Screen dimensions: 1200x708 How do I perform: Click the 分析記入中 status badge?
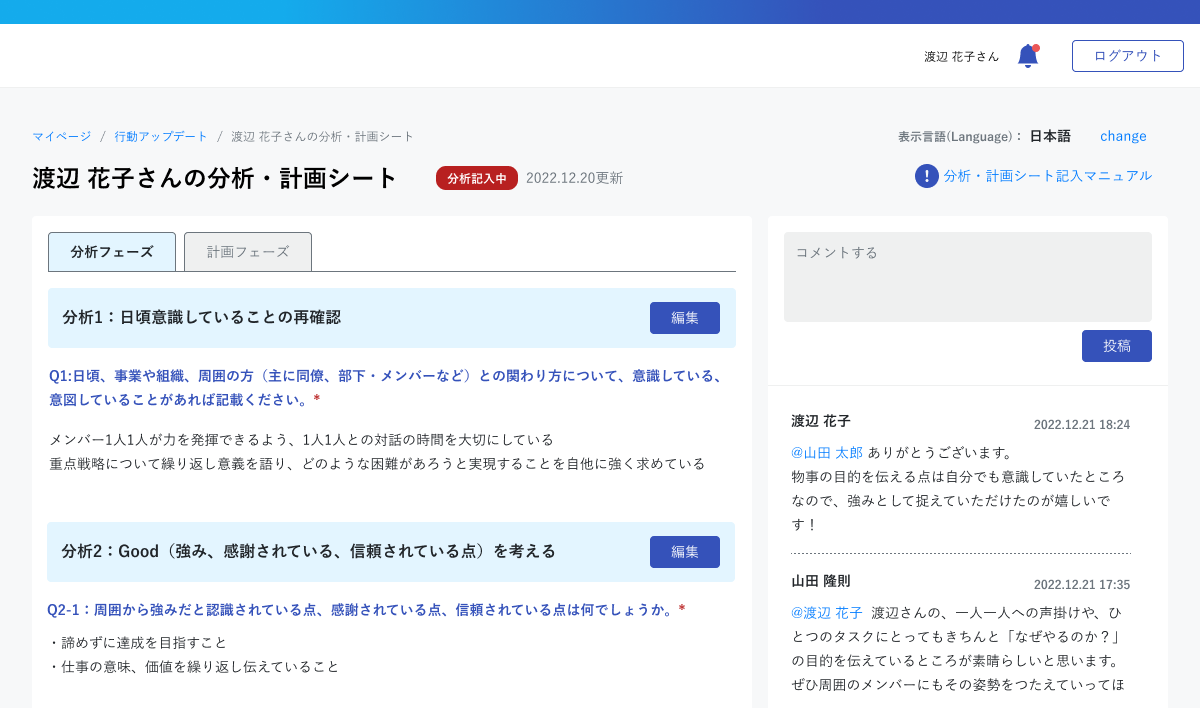coord(477,178)
